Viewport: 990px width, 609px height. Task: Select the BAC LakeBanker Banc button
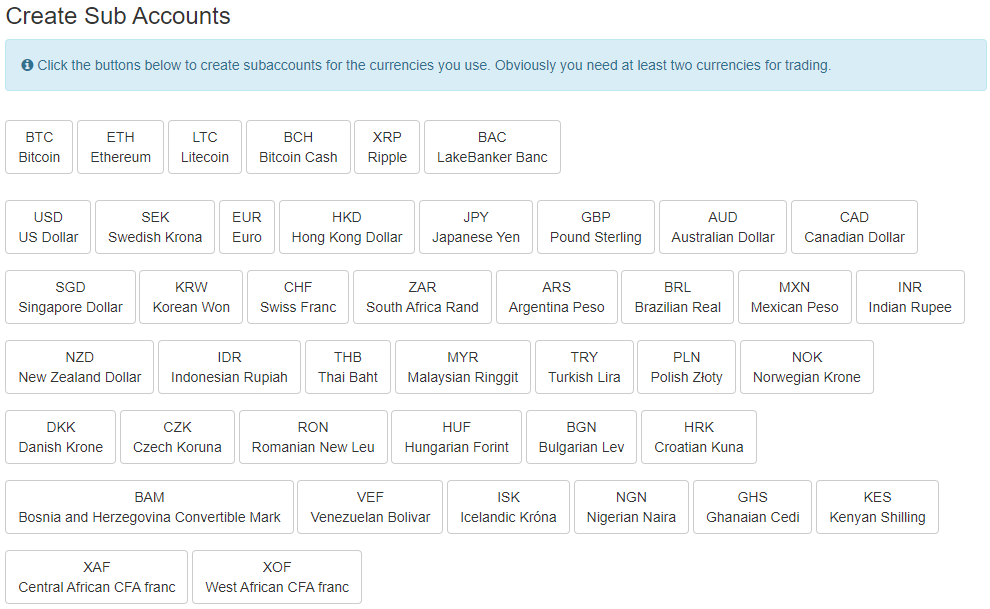tap(492, 147)
